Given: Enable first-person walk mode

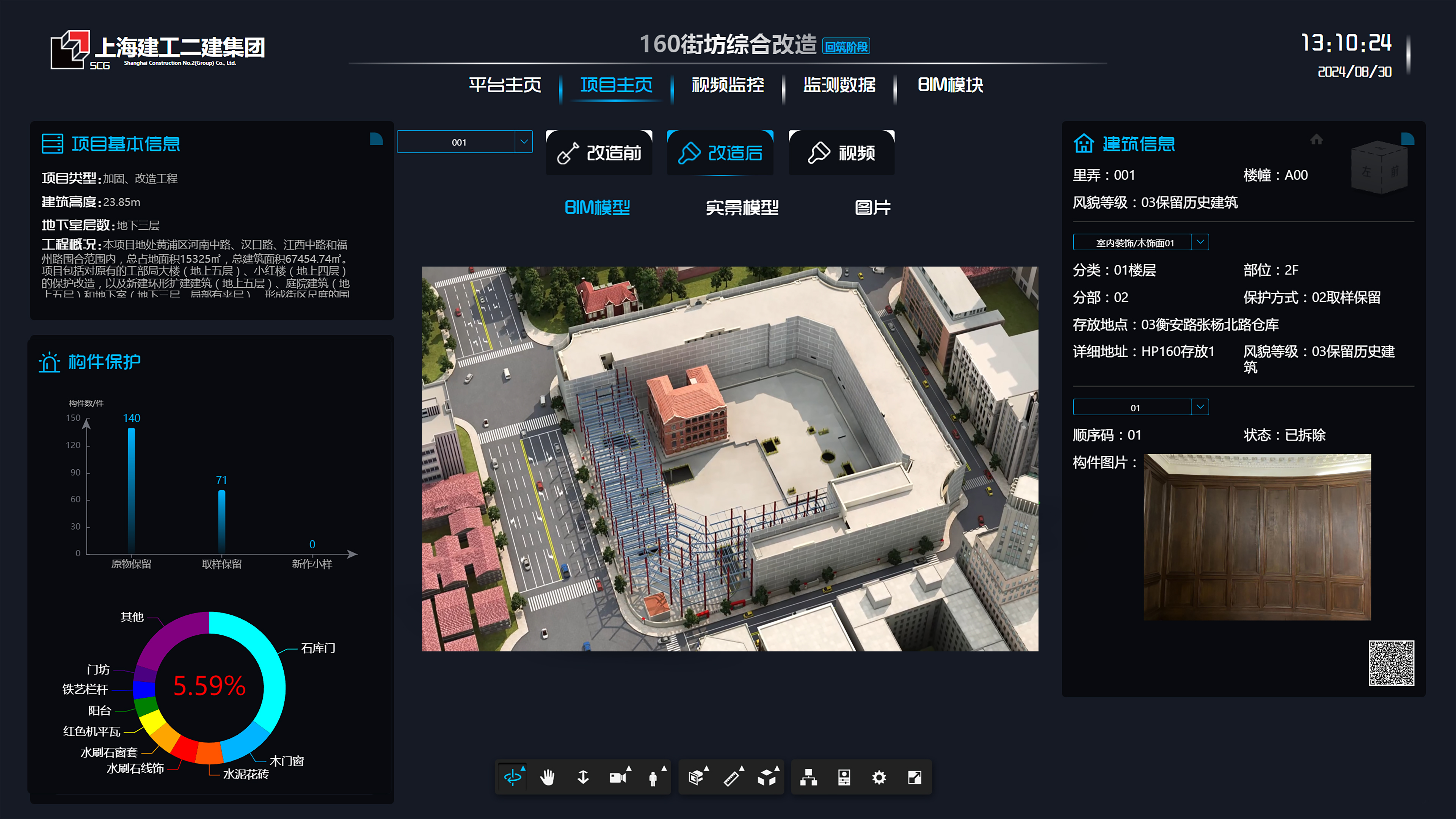Looking at the screenshot, I should [653, 778].
